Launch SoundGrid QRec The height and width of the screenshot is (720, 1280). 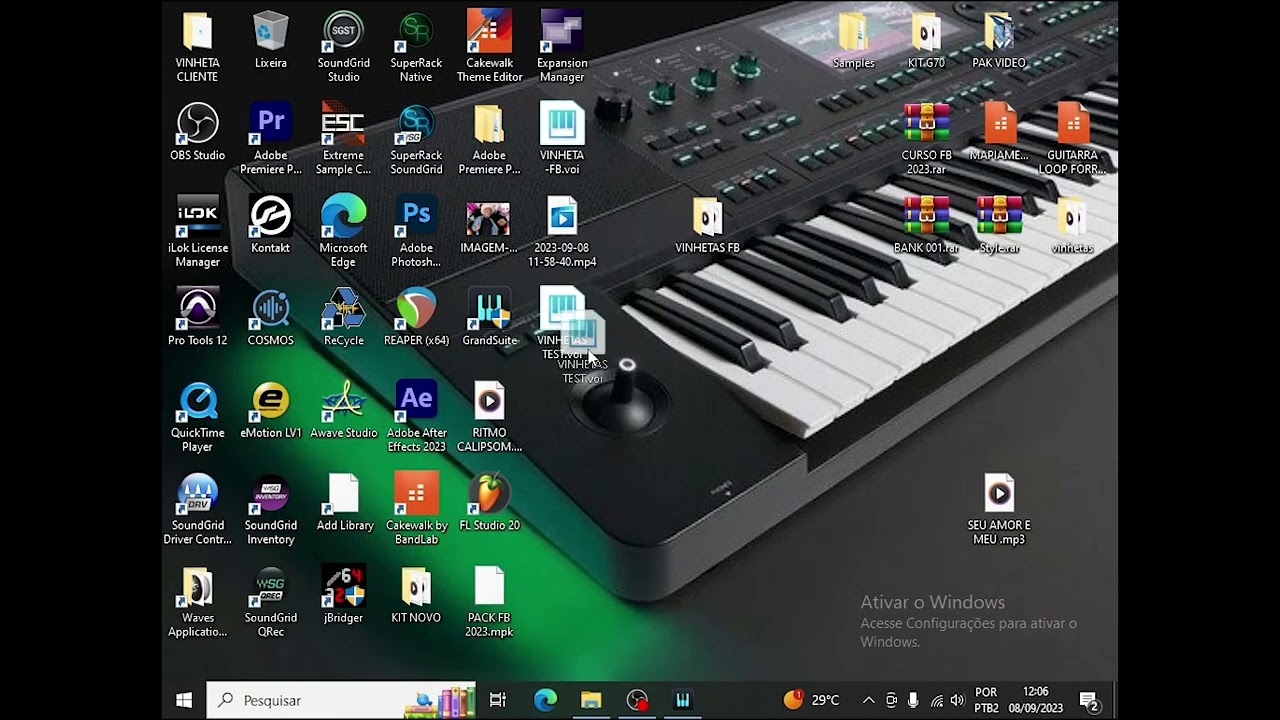270,601
